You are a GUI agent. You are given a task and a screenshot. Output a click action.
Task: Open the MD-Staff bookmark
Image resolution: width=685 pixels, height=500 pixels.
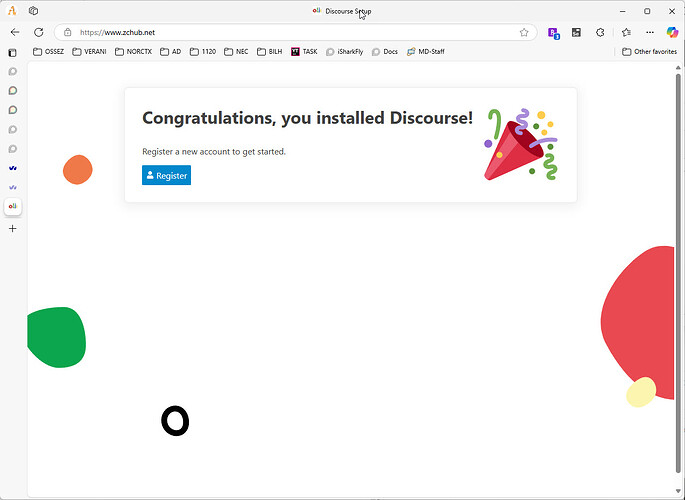[x=426, y=52]
